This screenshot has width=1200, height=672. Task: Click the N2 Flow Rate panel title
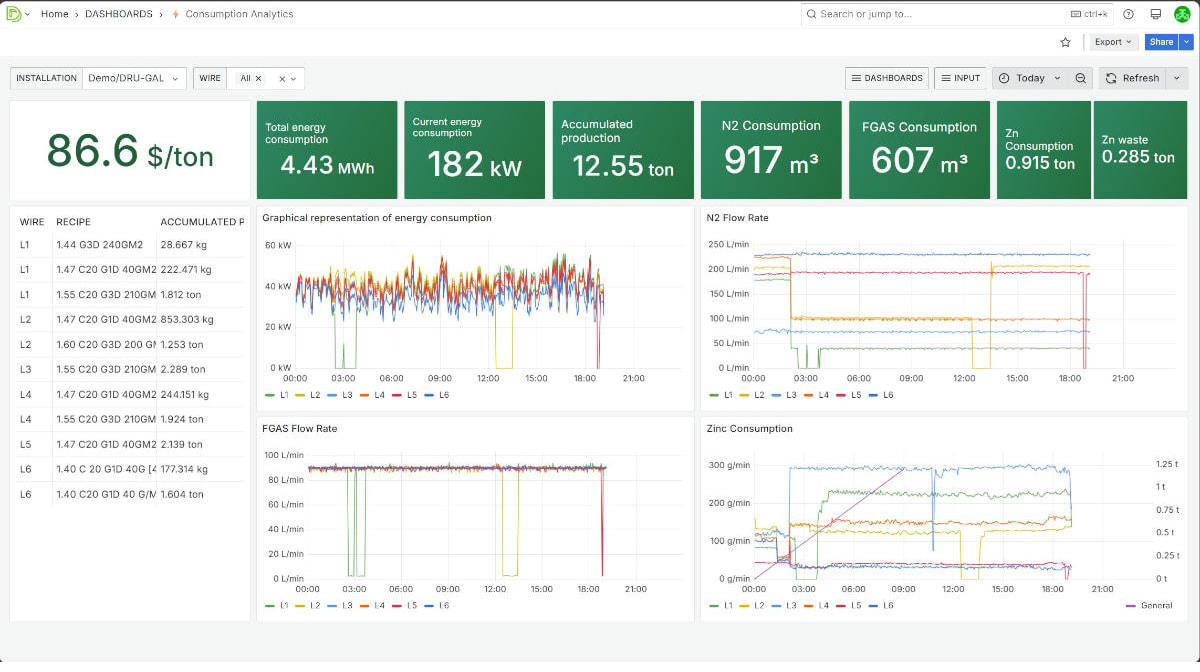737,218
